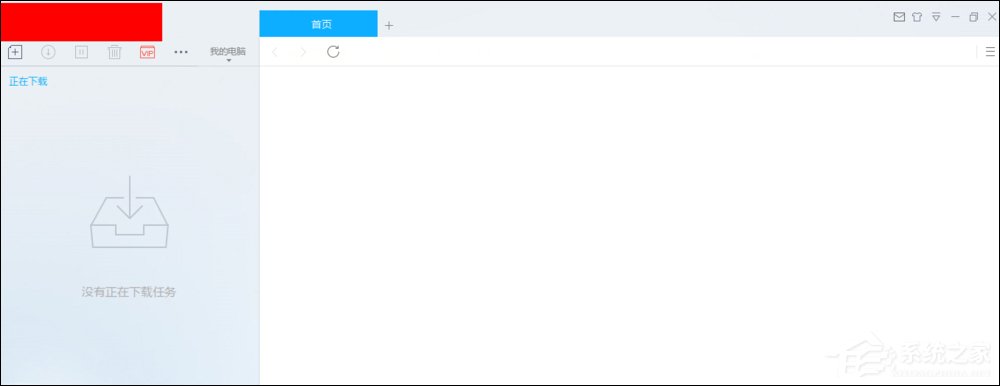Image resolution: width=1000 pixels, height=386 pixels.
Task: Minimize the download manager window
Action: coord(955,17)
